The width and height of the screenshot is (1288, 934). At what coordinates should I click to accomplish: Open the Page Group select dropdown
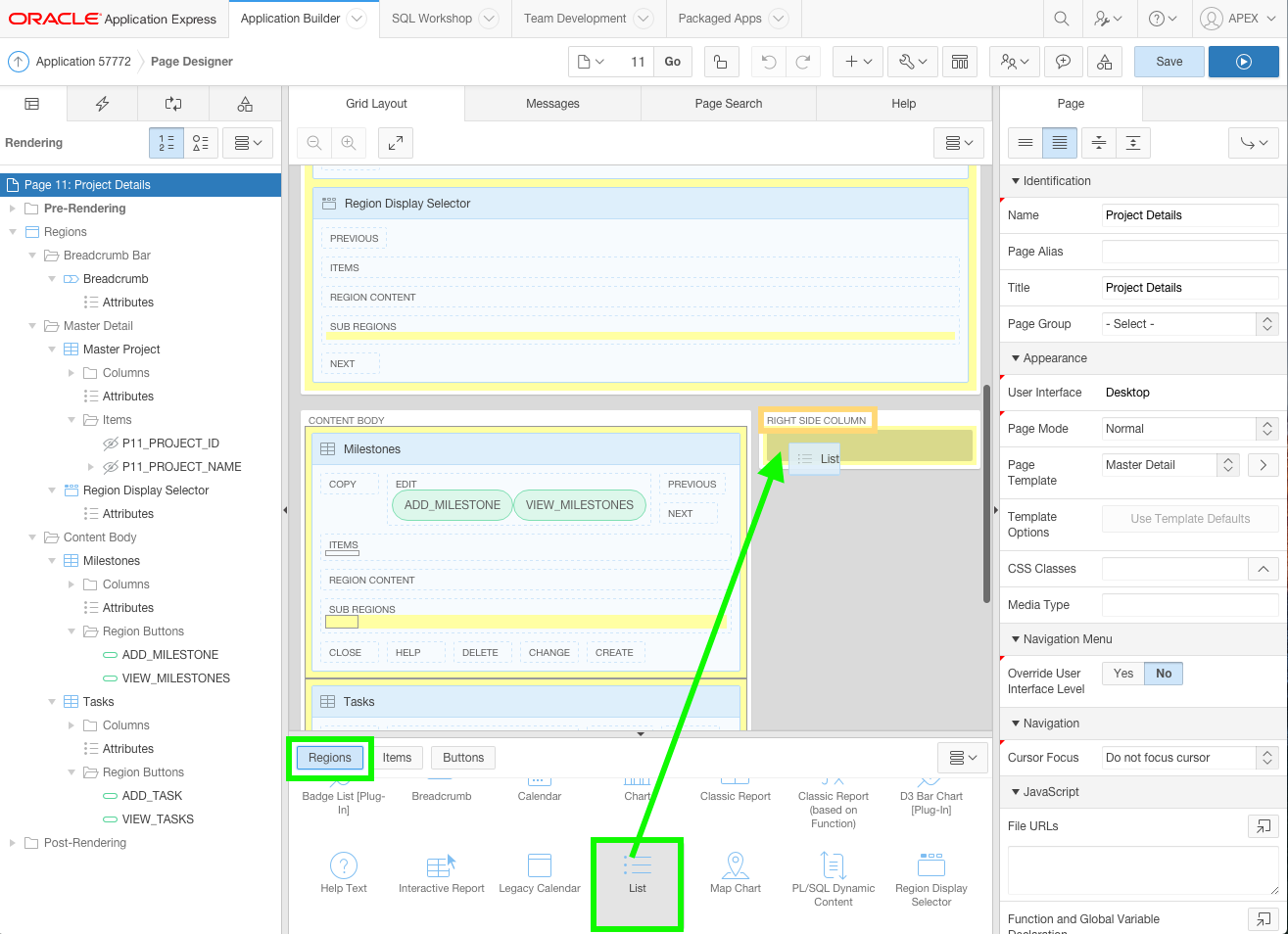(x=1189, y=324)
